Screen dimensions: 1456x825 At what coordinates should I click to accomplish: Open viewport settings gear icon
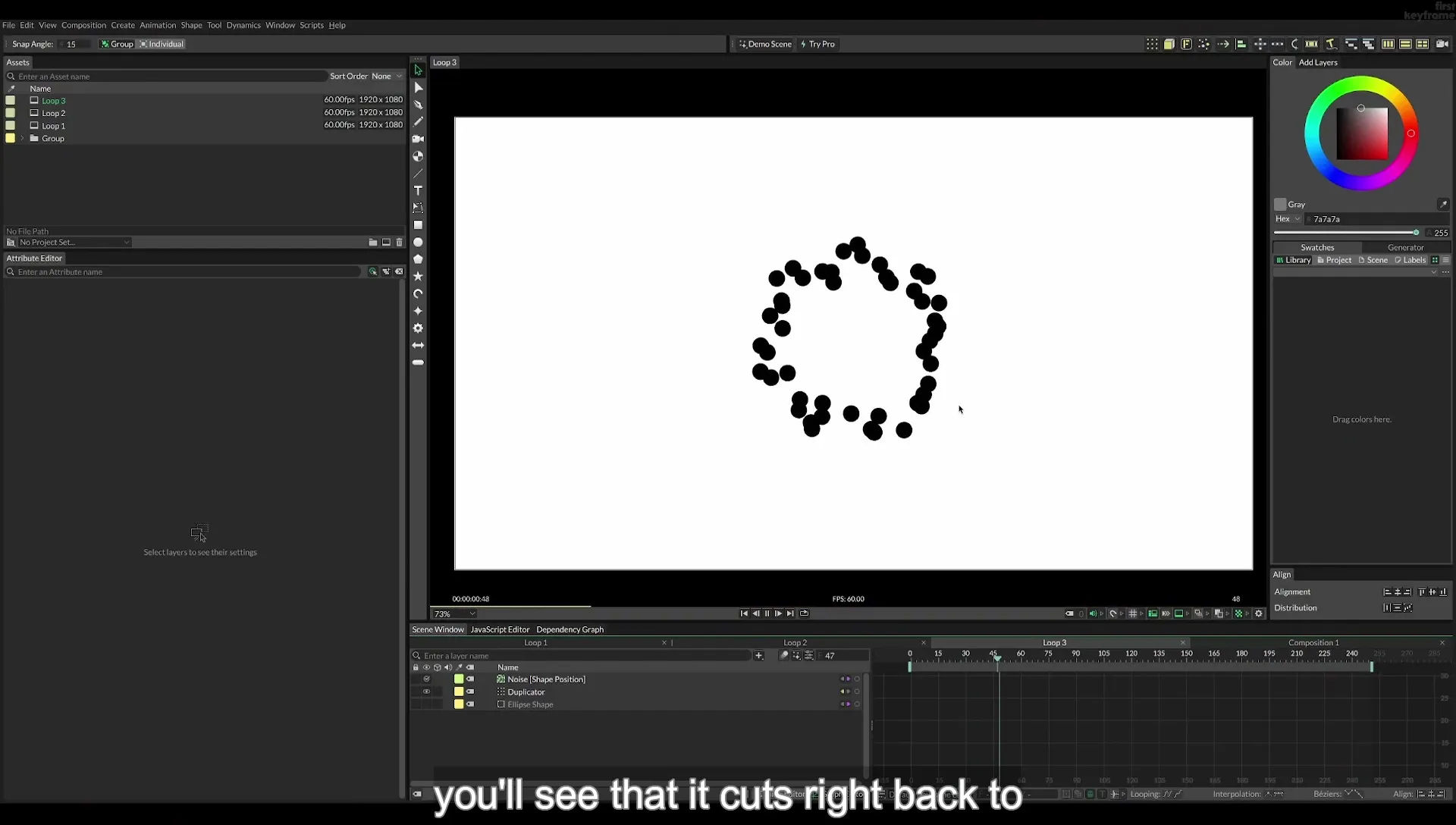tap(1259, 613)
